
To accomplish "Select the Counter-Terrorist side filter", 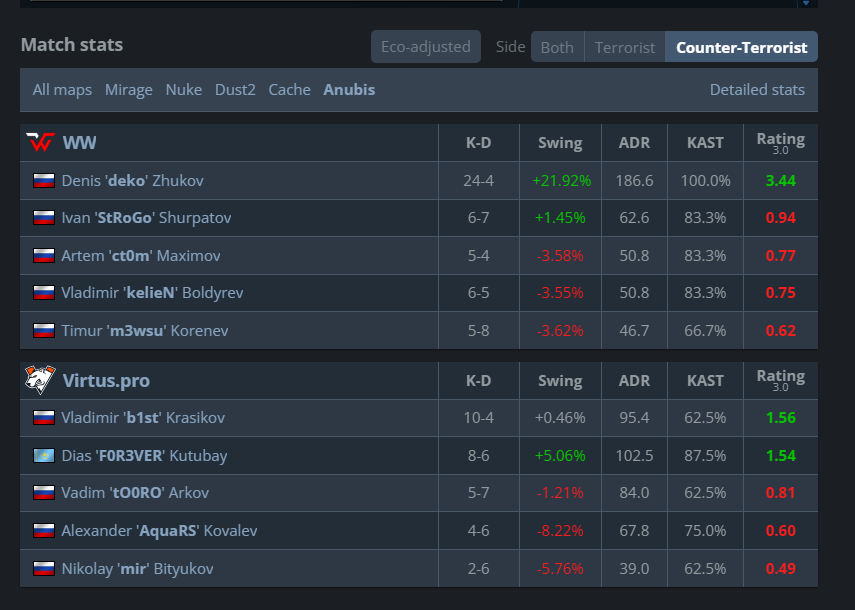I will point(742,47).
